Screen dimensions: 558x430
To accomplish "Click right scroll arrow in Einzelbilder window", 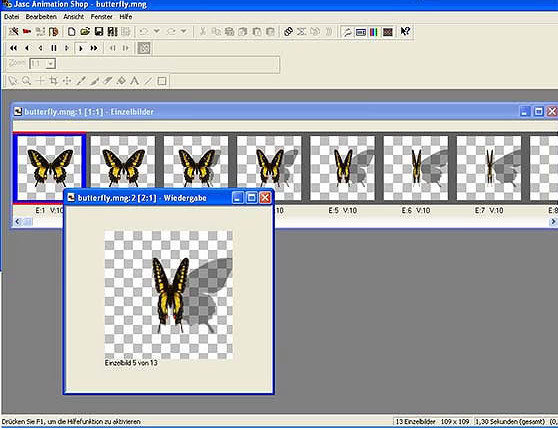I will (x=553, y=222).
